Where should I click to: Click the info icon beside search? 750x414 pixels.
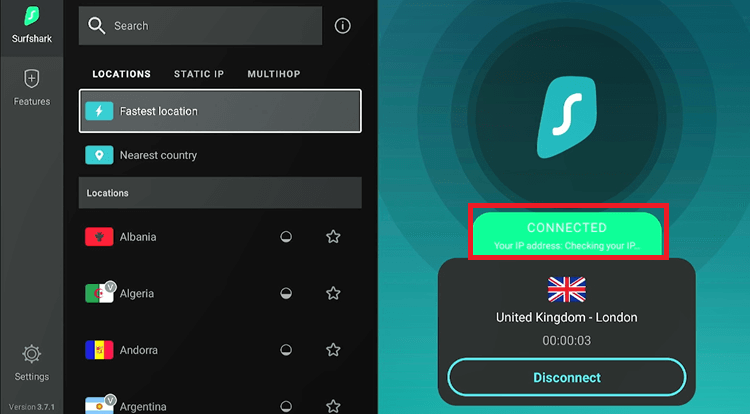coord(342,26)
